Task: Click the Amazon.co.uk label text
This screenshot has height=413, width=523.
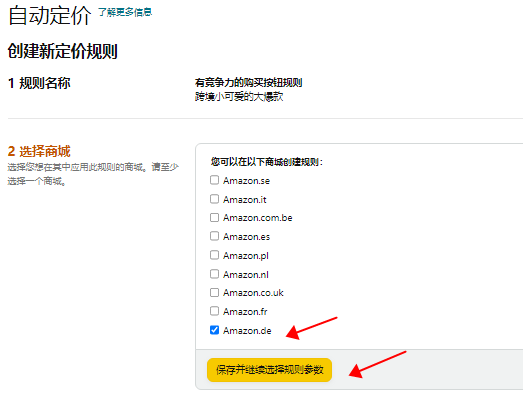Action: [x=253, y=293]
